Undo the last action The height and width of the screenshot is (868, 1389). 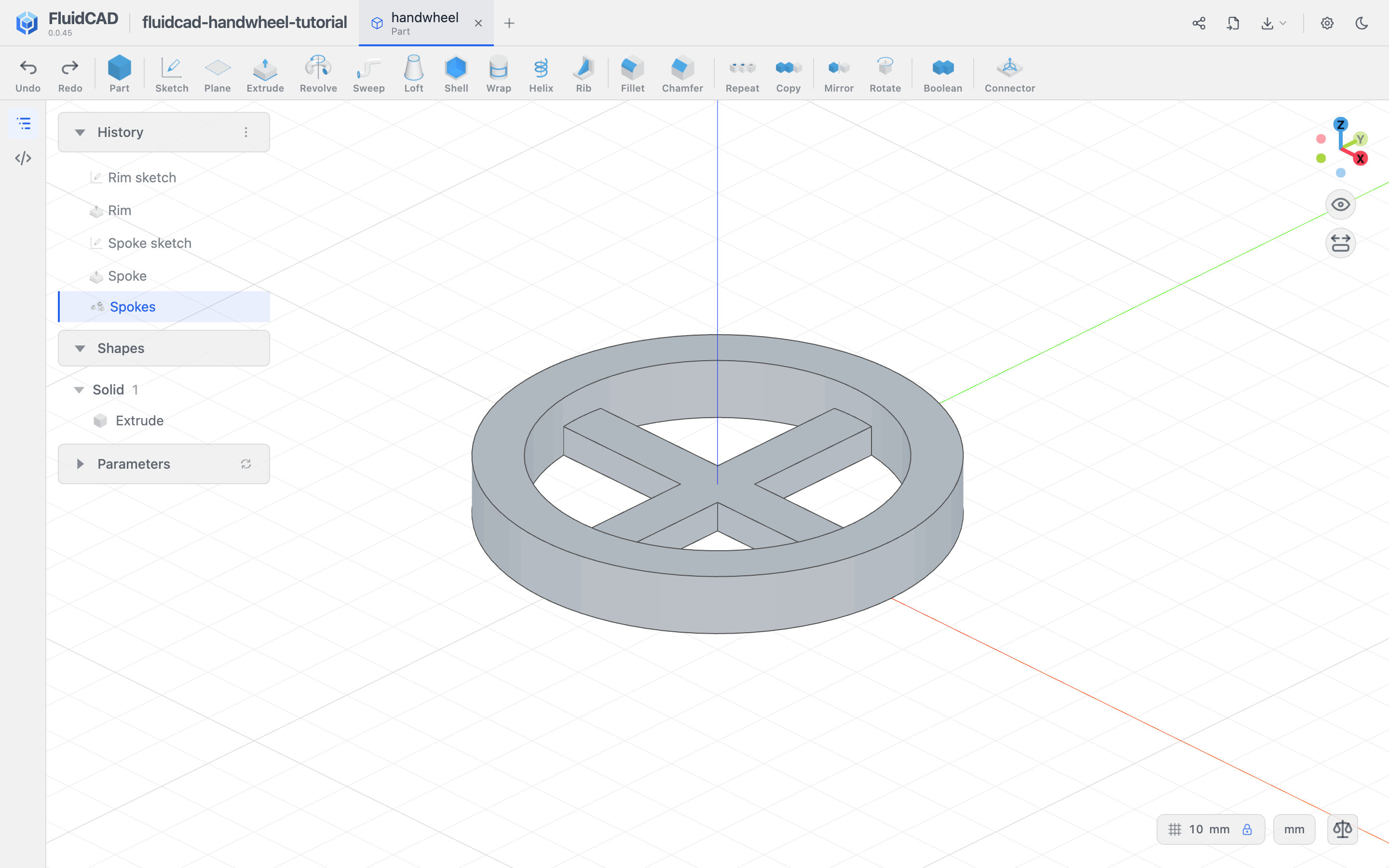28,74
